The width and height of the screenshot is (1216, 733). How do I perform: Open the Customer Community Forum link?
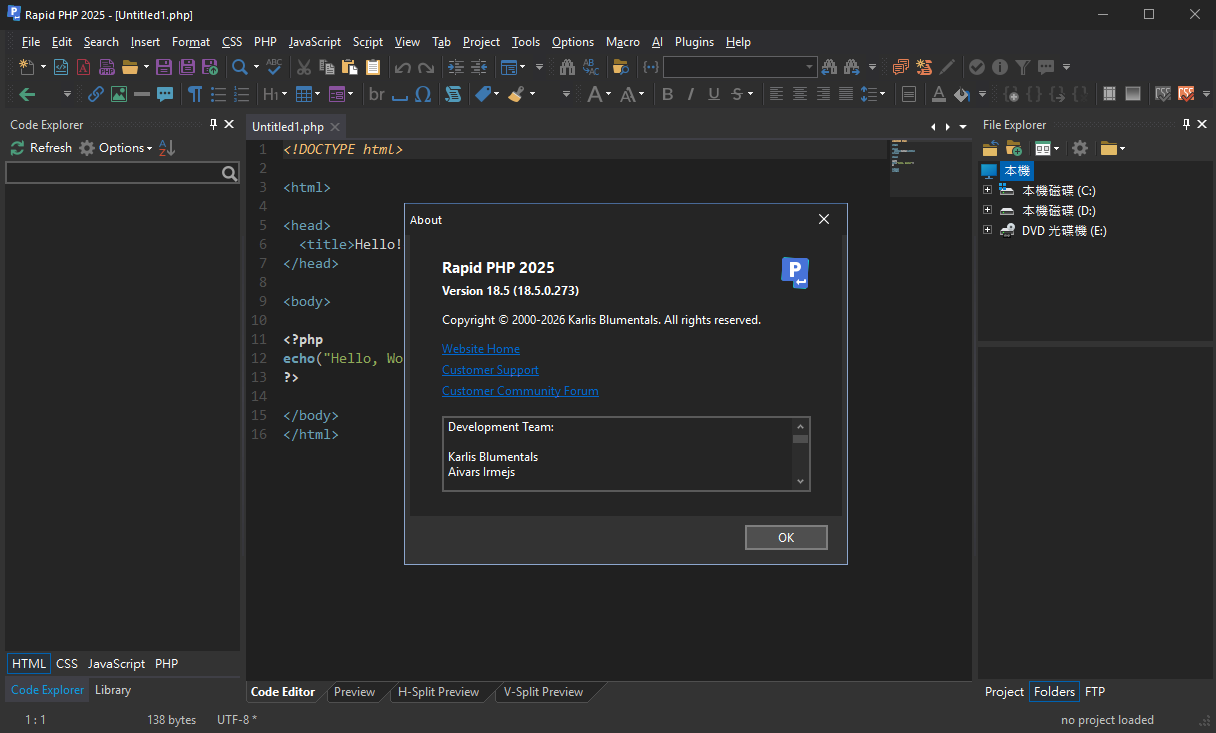pos(520,391)
